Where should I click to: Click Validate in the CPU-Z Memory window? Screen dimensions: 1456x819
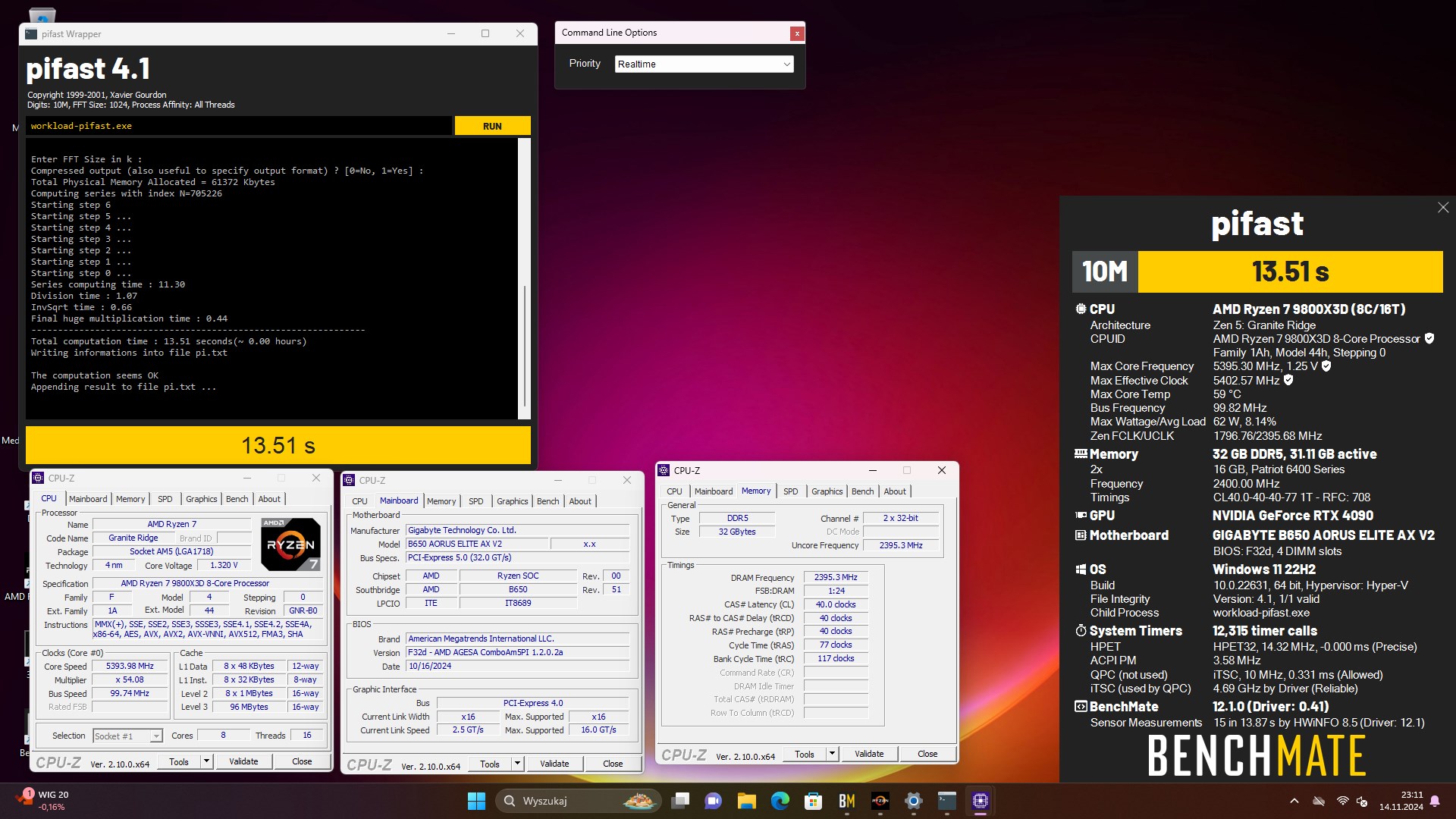pos(869,755)
